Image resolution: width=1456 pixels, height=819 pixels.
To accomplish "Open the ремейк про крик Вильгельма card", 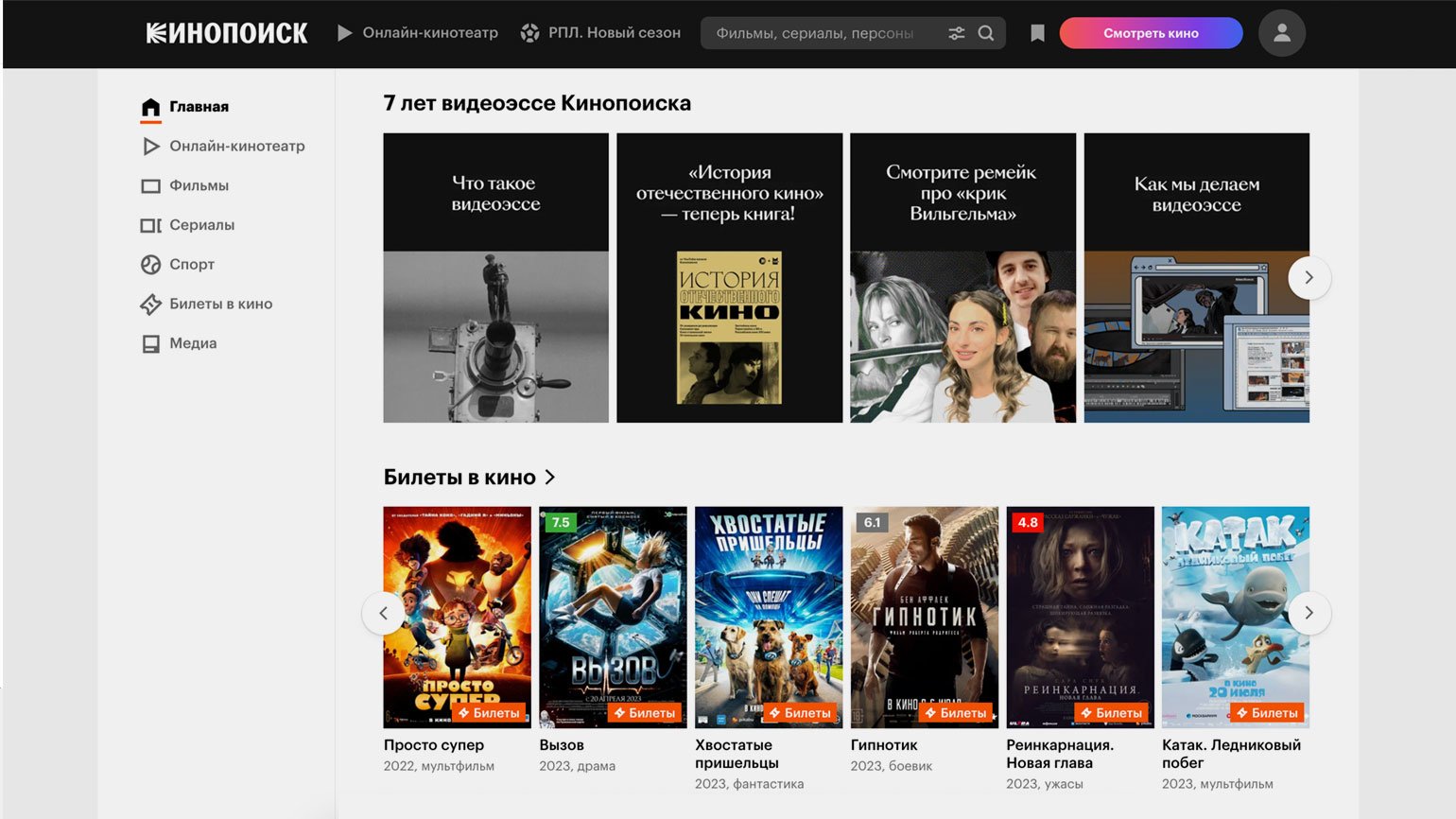I will (x=962, y=278).
